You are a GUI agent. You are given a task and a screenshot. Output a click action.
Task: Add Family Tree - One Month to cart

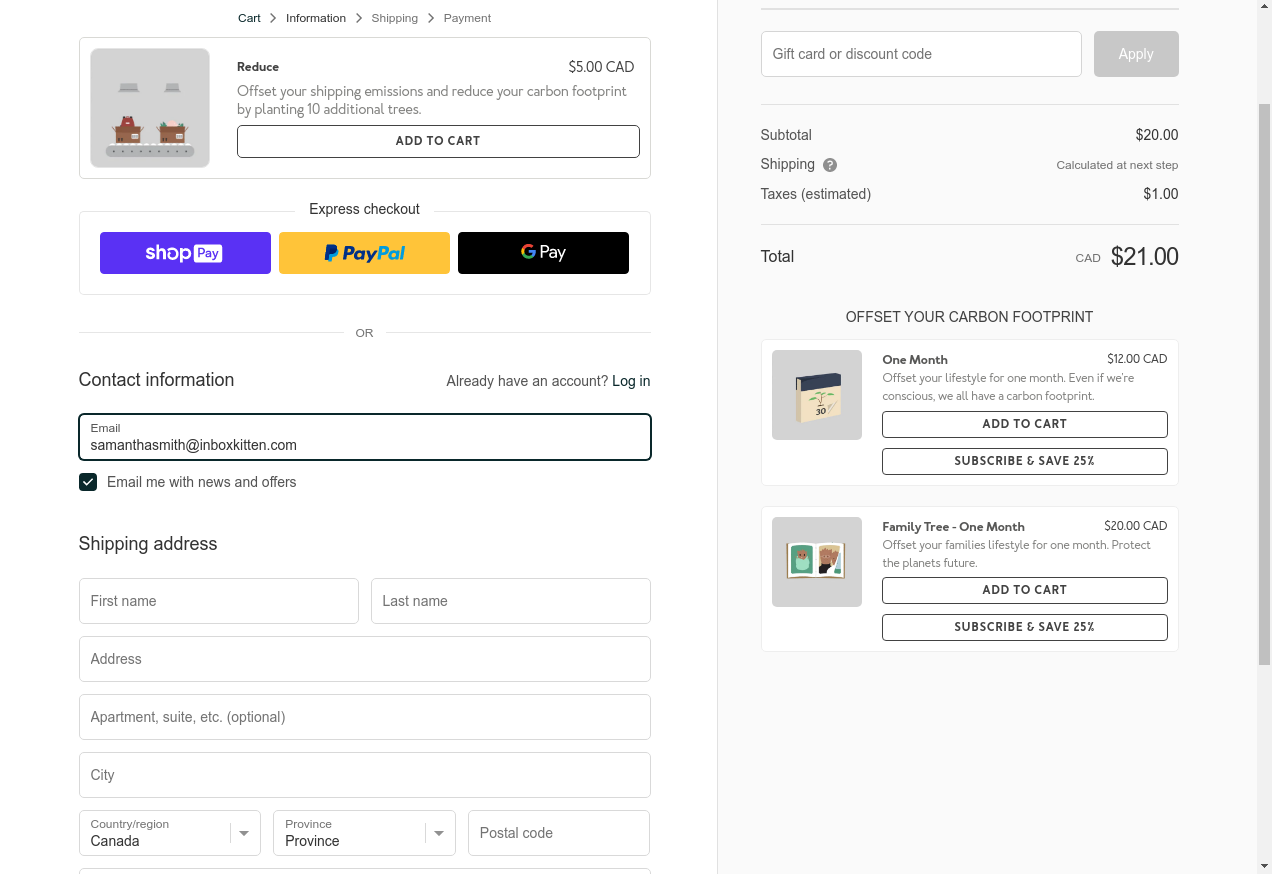pos(1025,590)
